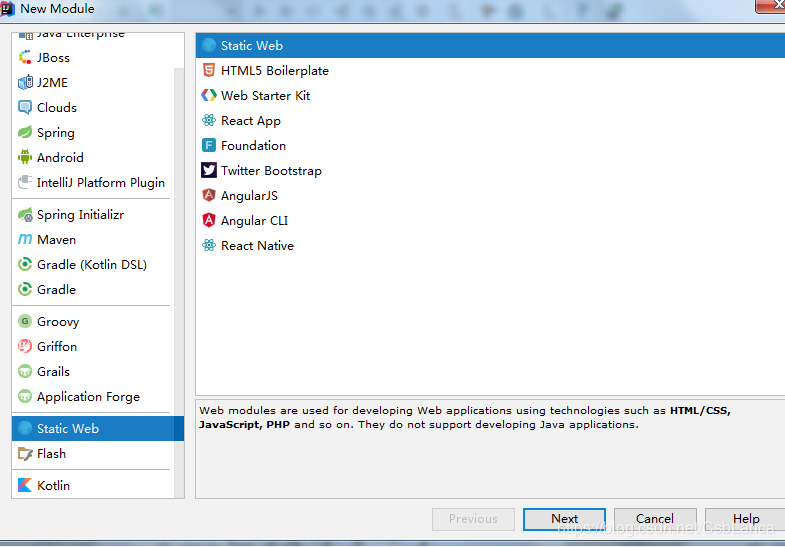Select Static Web template in right list
This screenshot has height=547, width=785.
point(490,45)
